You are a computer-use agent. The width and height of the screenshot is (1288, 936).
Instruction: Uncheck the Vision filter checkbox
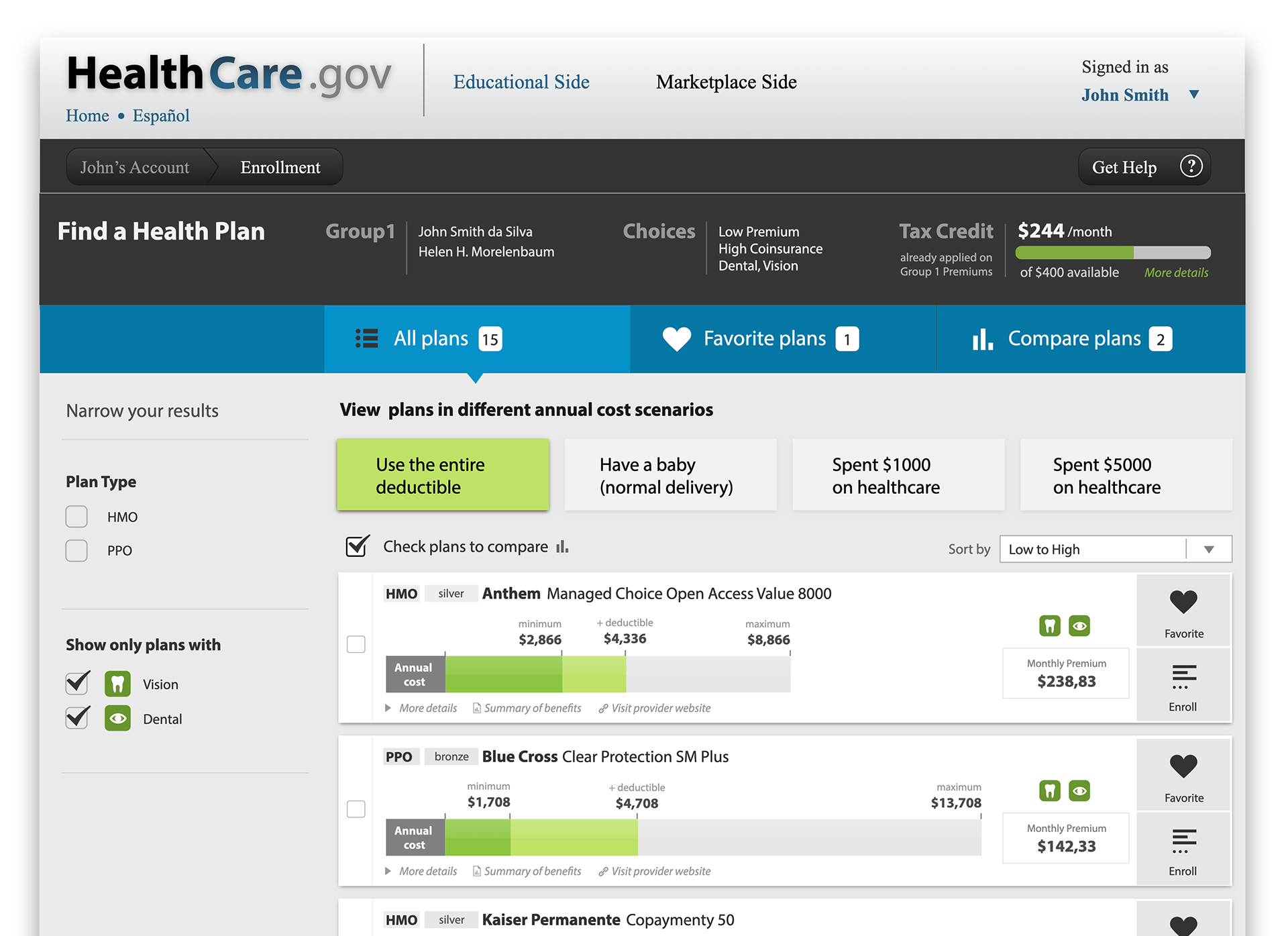click(x=77, y=683)
